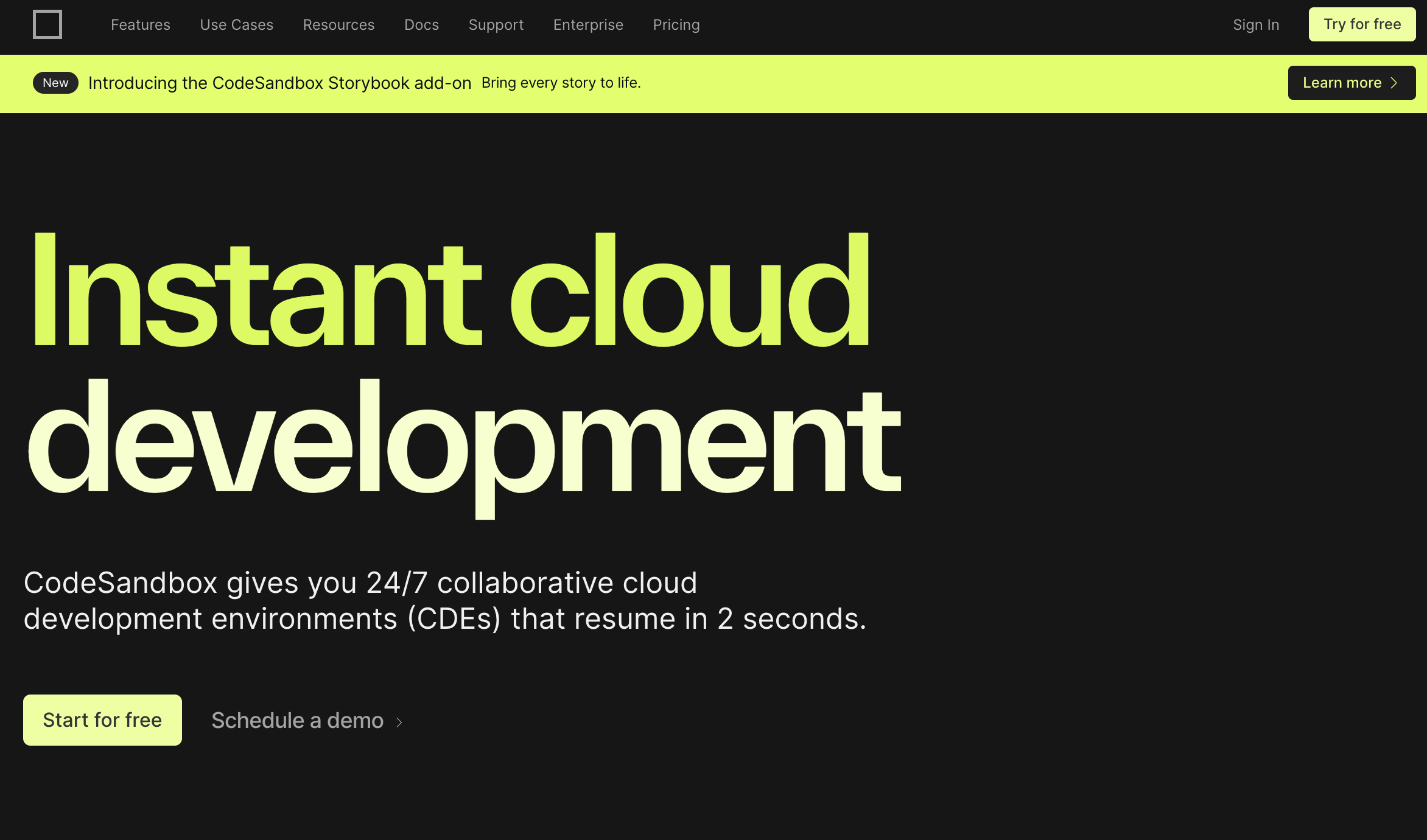The width and height of the screenshot is (1427, 840).
Task: Click the New badge in the banner
Action: tap(55, 83)
